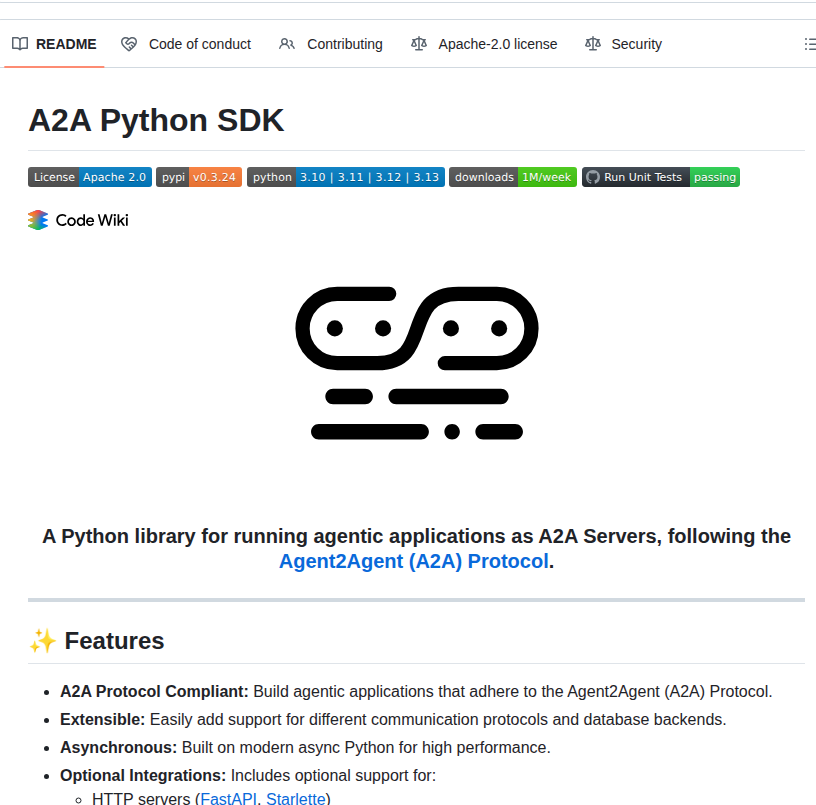The width and height of the screenshot is (816, 805).
Task: Click the README book icon
Action: click(x=20, y=44)
